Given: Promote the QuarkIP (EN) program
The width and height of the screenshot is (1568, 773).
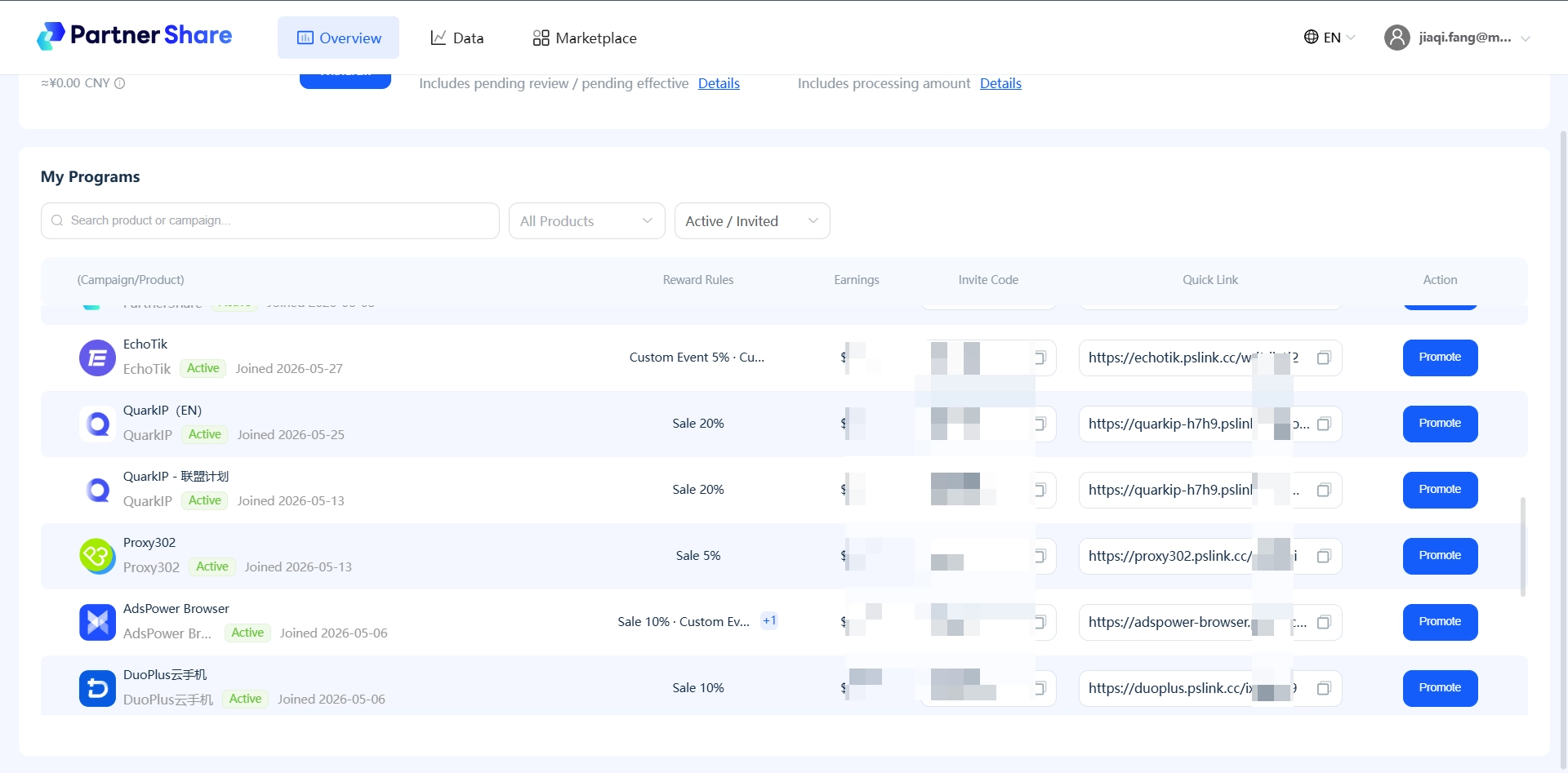Looking at the screenshot, I should coord(1440,424).
